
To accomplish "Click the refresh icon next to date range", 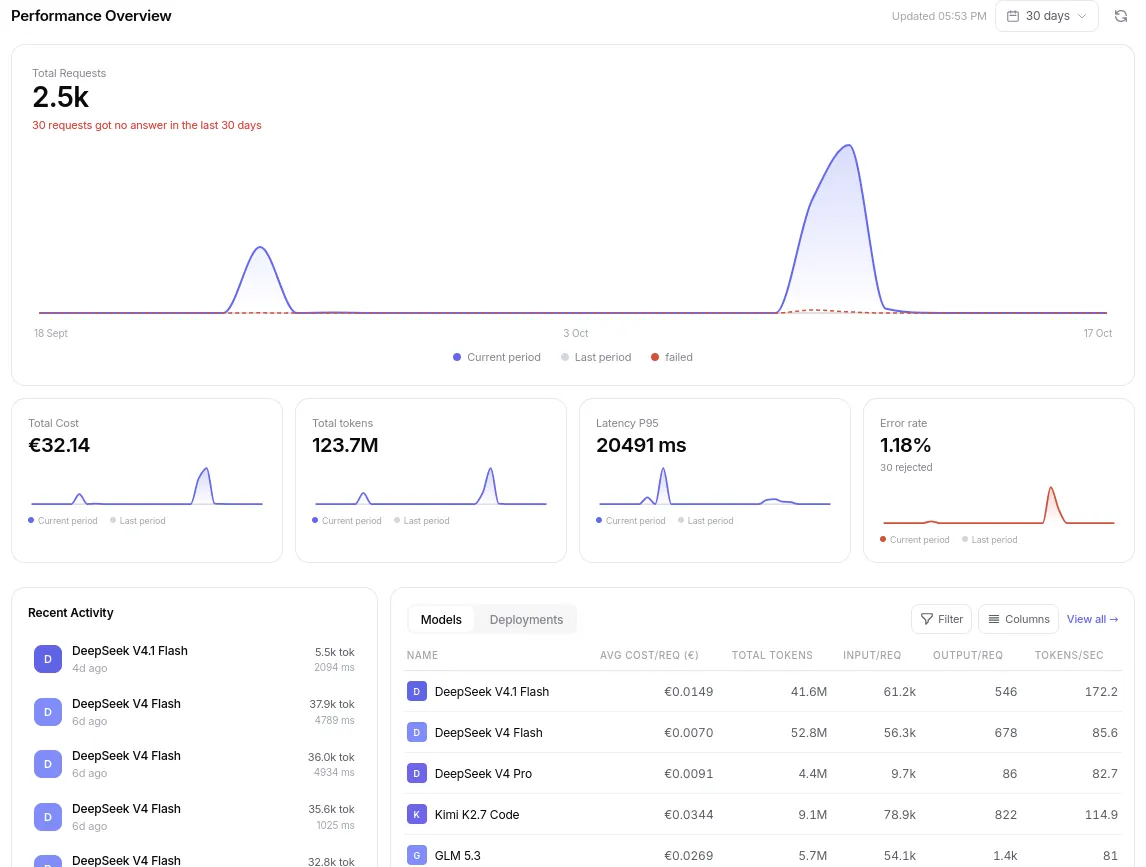I will (1120, 16).
